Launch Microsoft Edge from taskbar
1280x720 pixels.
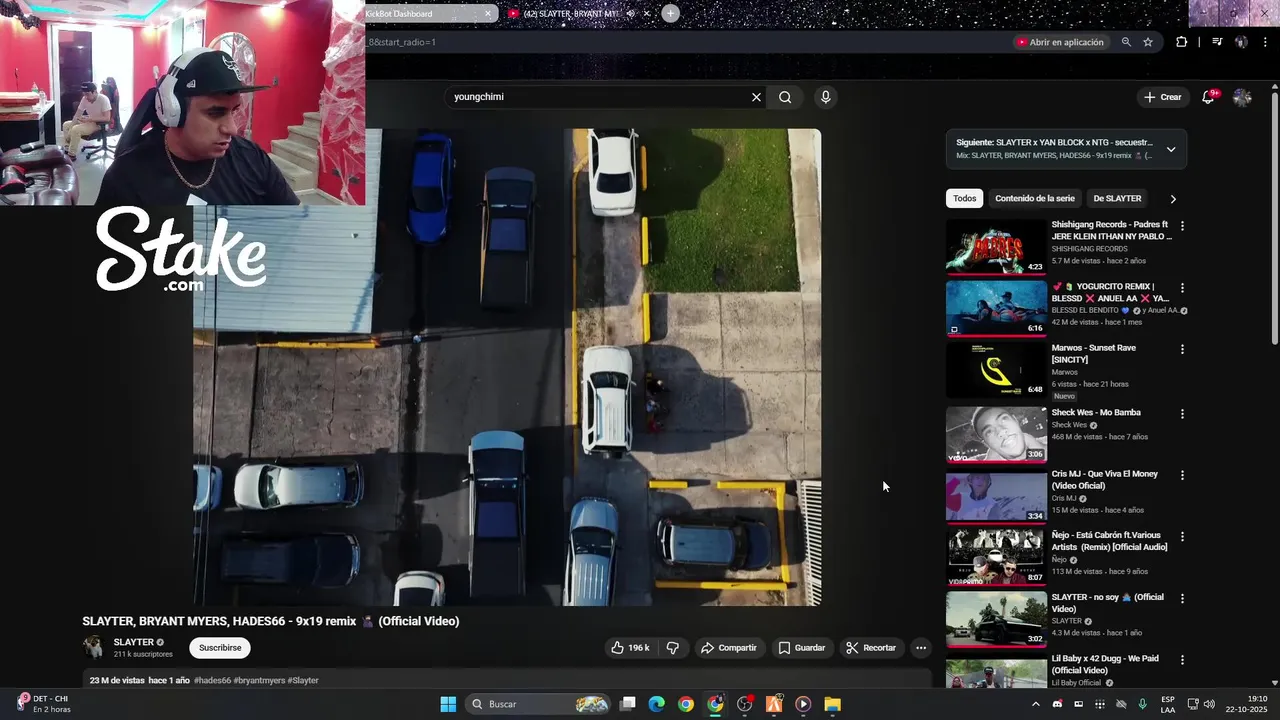tap(656, 704)
